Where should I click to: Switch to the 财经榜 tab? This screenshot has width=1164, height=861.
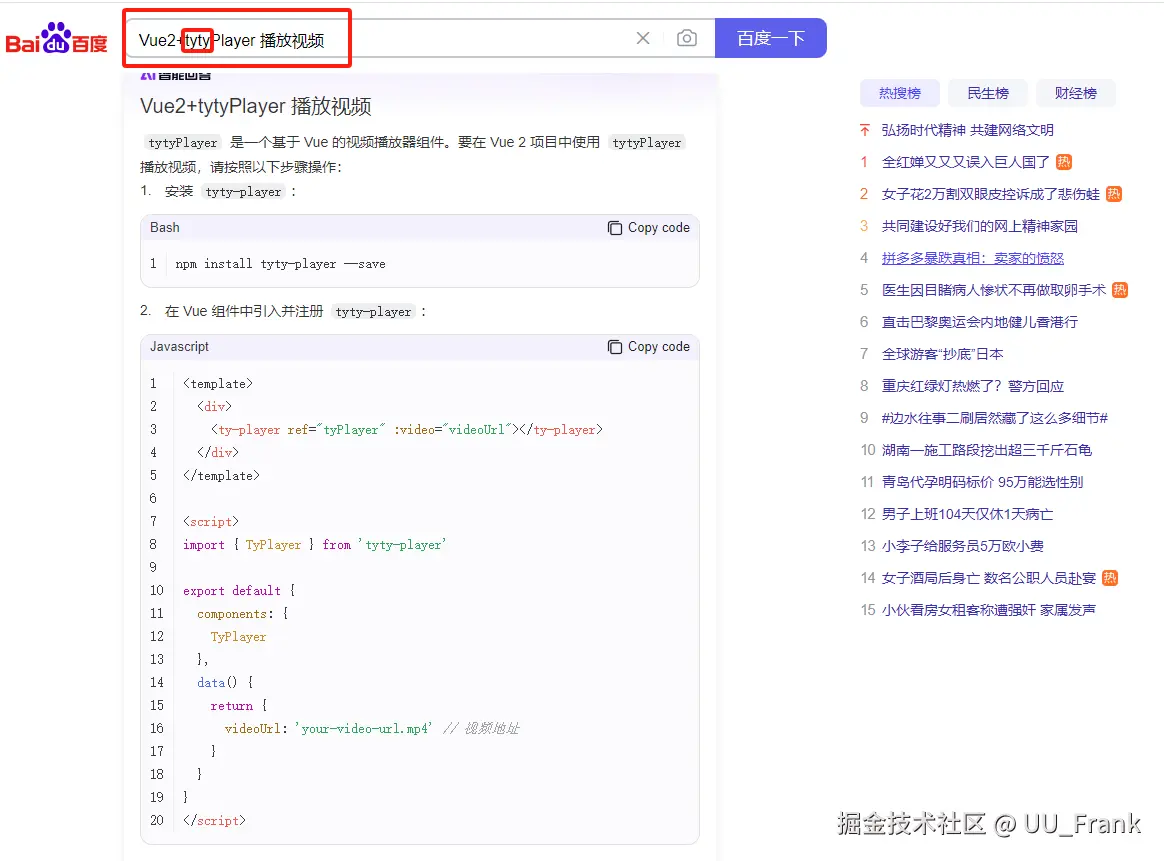click(1076, 93)
